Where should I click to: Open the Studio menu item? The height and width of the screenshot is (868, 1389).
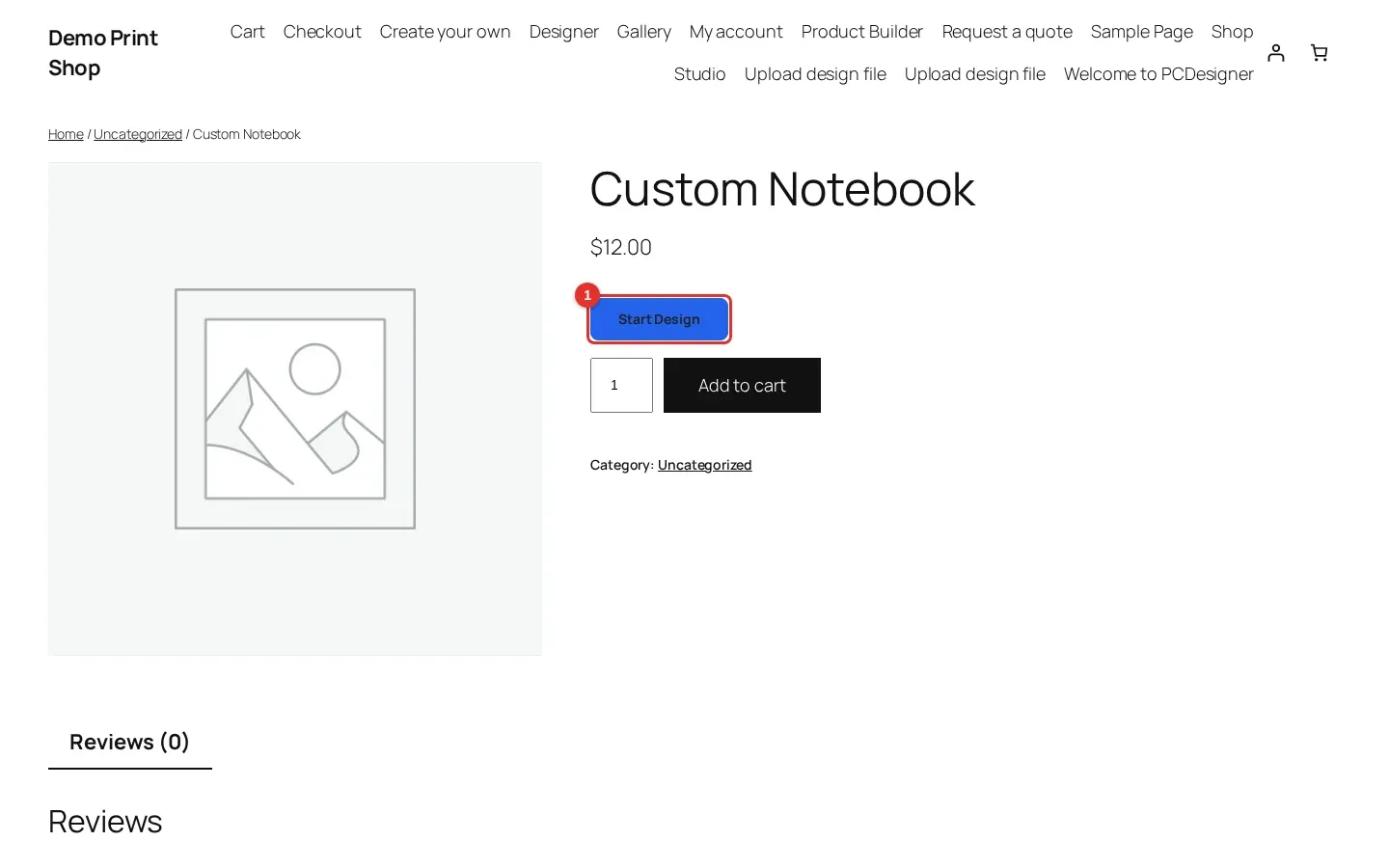pos(699,74)
